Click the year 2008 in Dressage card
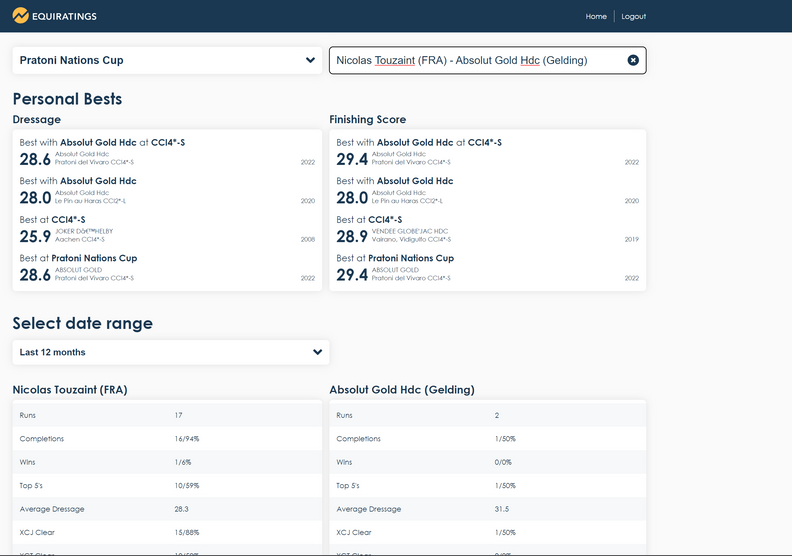This screenshot has height=556, width=792. [x=308, y=239]
